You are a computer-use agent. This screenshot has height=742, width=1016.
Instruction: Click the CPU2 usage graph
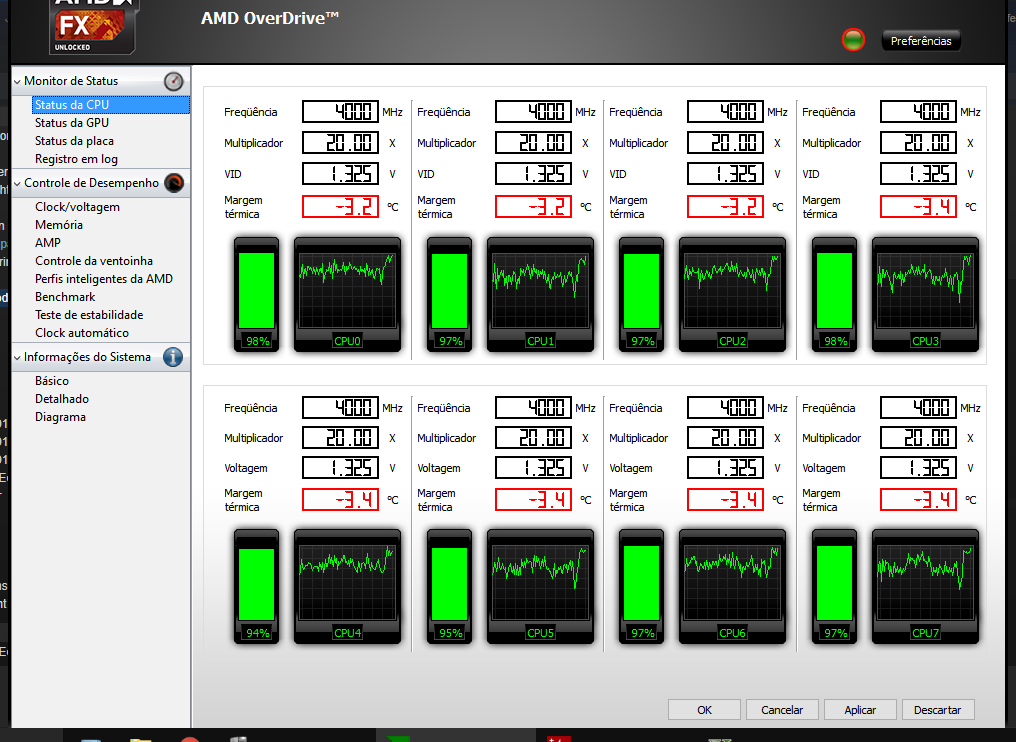pos(732,294)
